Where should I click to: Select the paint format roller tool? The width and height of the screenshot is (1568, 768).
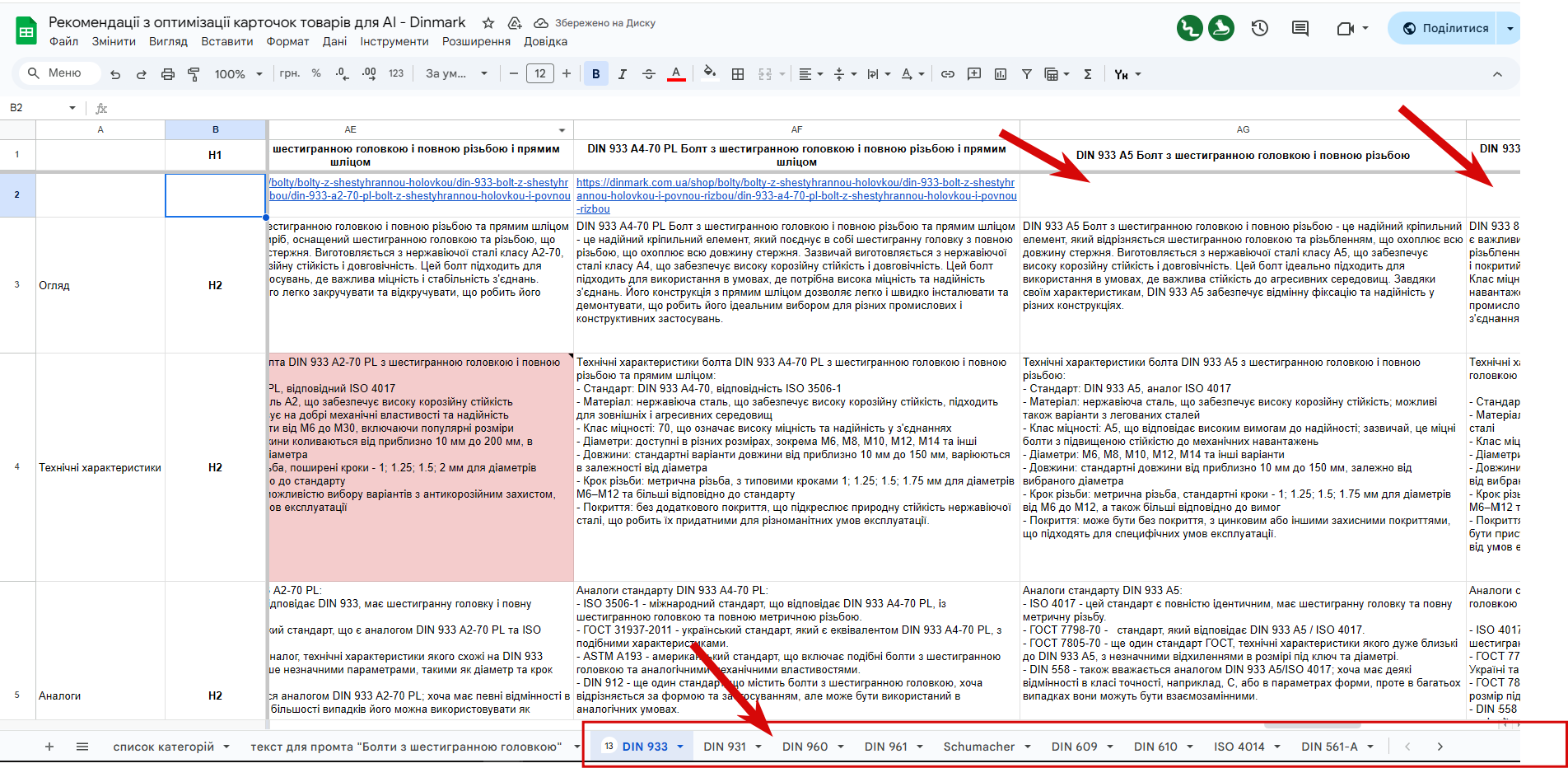[194, 74]
